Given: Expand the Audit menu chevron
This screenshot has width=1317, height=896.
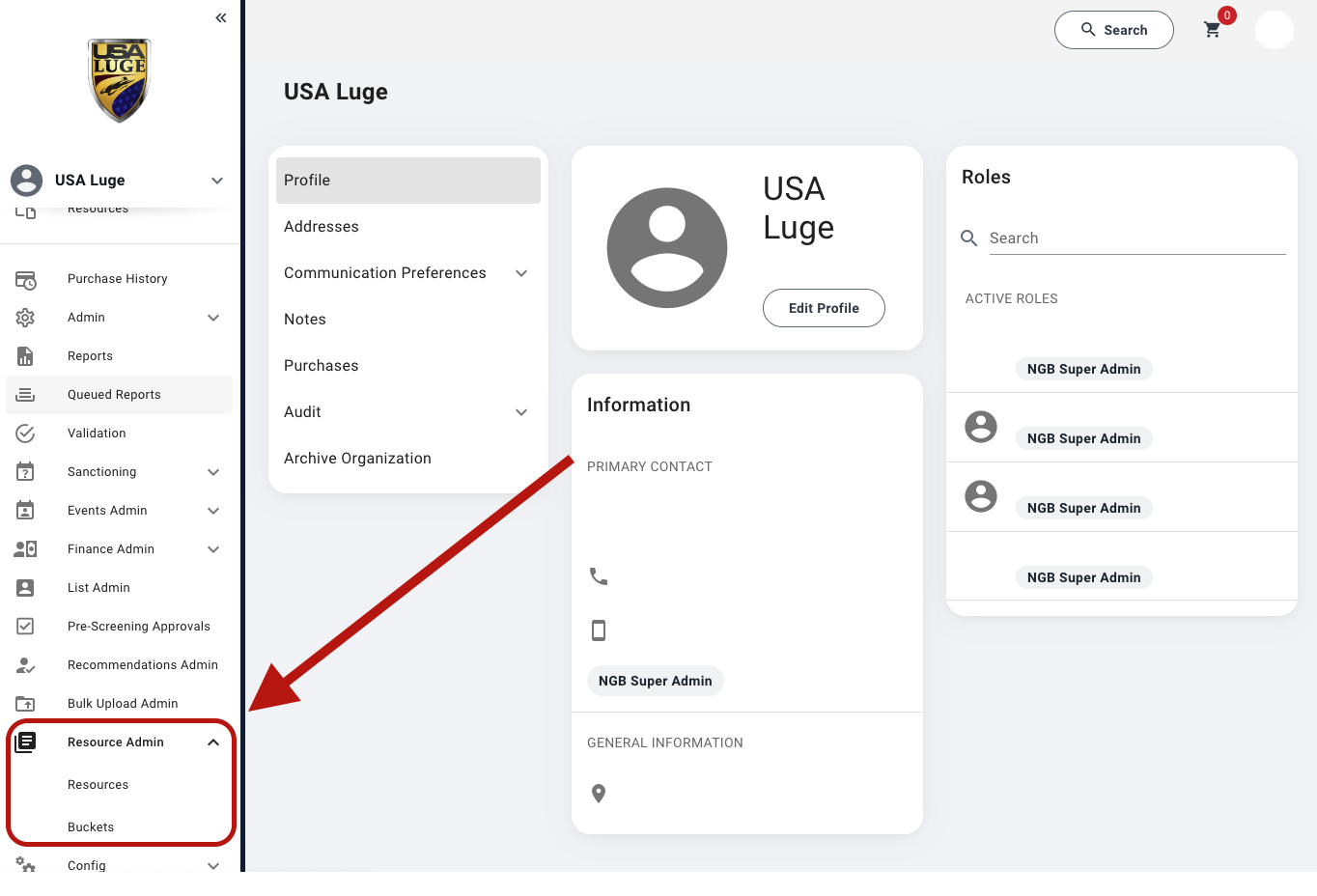Looking at the screenshot, I should tap(521, 412).
